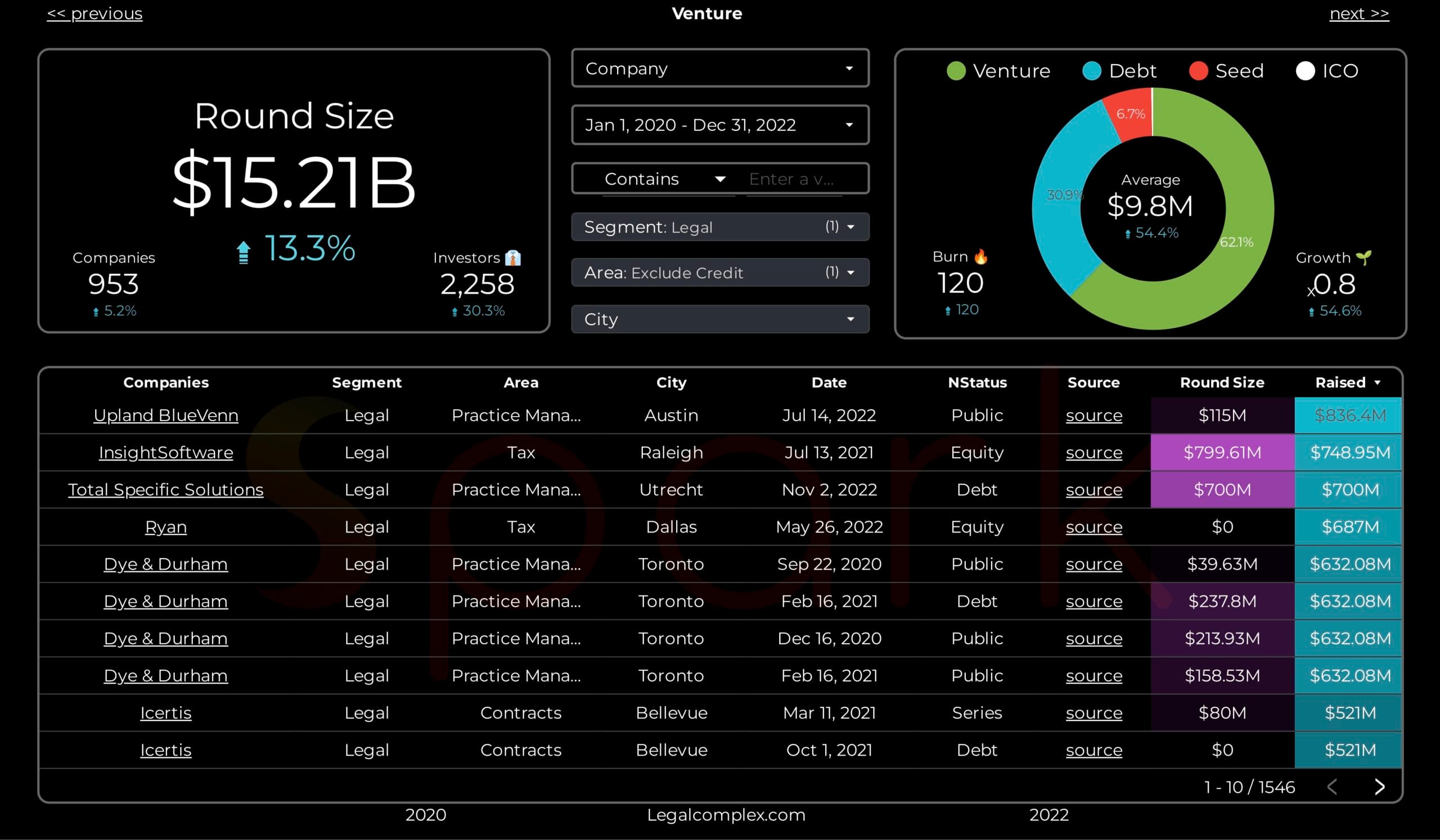Sort by the Companies column header
The image size is (1440, 840).
166,382
